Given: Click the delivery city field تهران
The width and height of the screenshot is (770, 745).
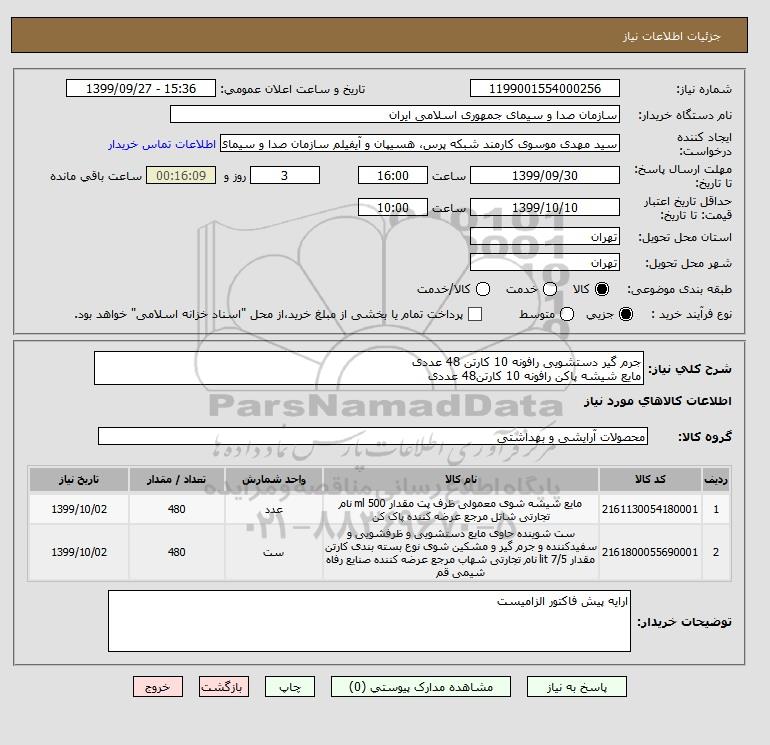Looking at the screenshot, I should [x=545, y=263].
